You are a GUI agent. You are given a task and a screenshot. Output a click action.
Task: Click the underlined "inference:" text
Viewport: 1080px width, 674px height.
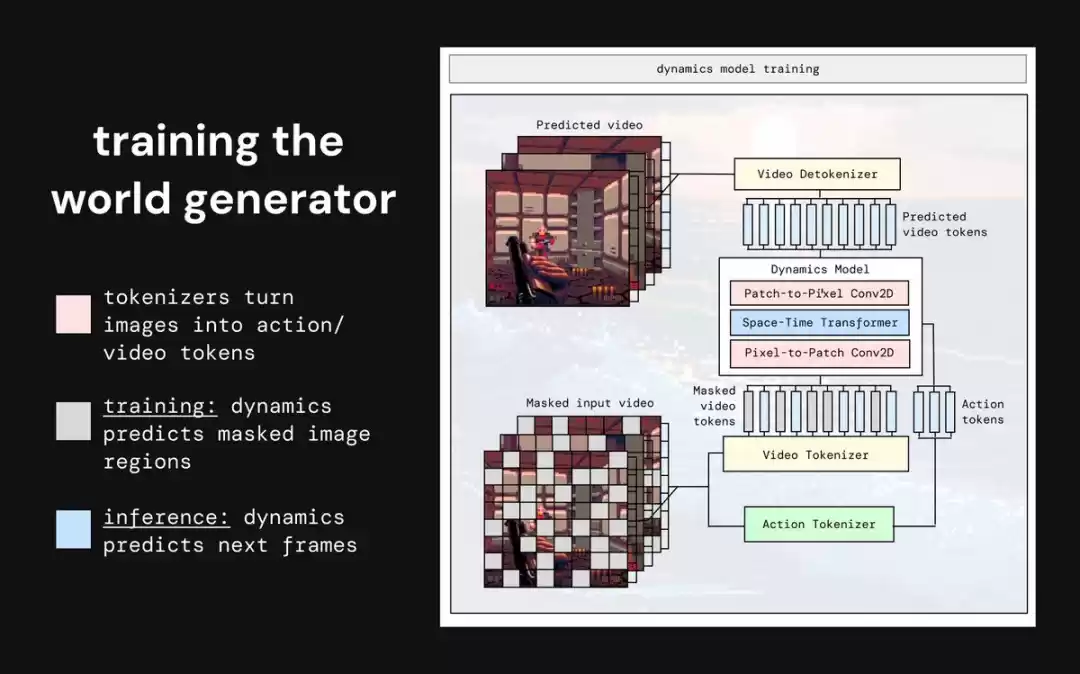[x=167, y=518]
